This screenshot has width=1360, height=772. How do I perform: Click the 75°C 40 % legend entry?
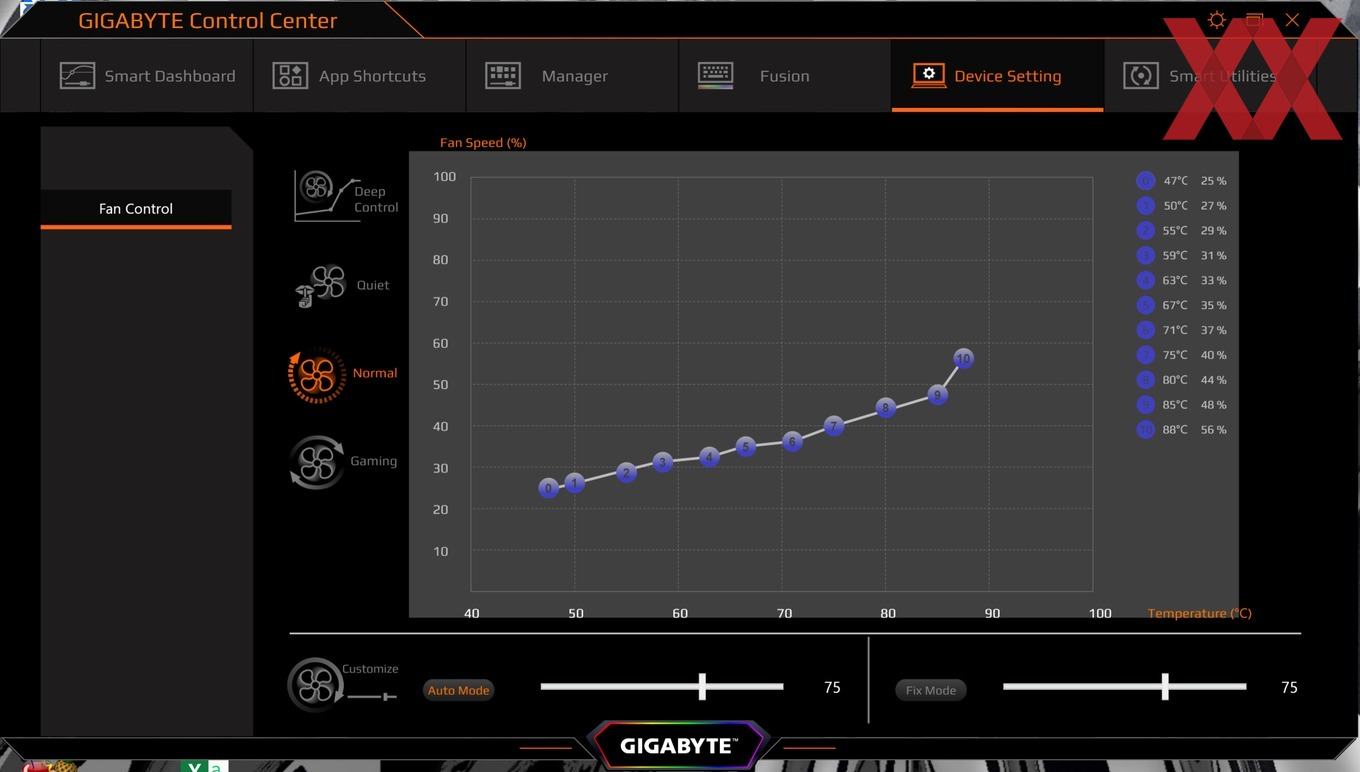1182,355
